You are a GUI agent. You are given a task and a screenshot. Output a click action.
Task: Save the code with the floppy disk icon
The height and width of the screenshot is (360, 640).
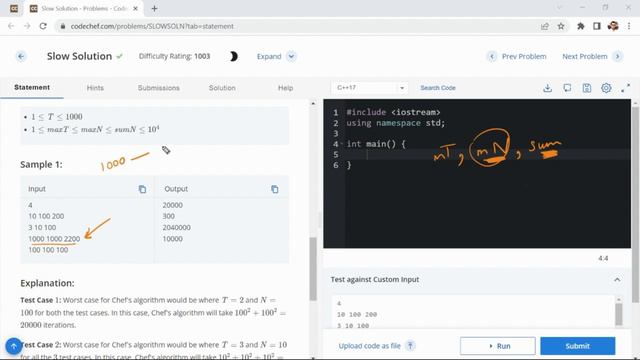[587, 88]
